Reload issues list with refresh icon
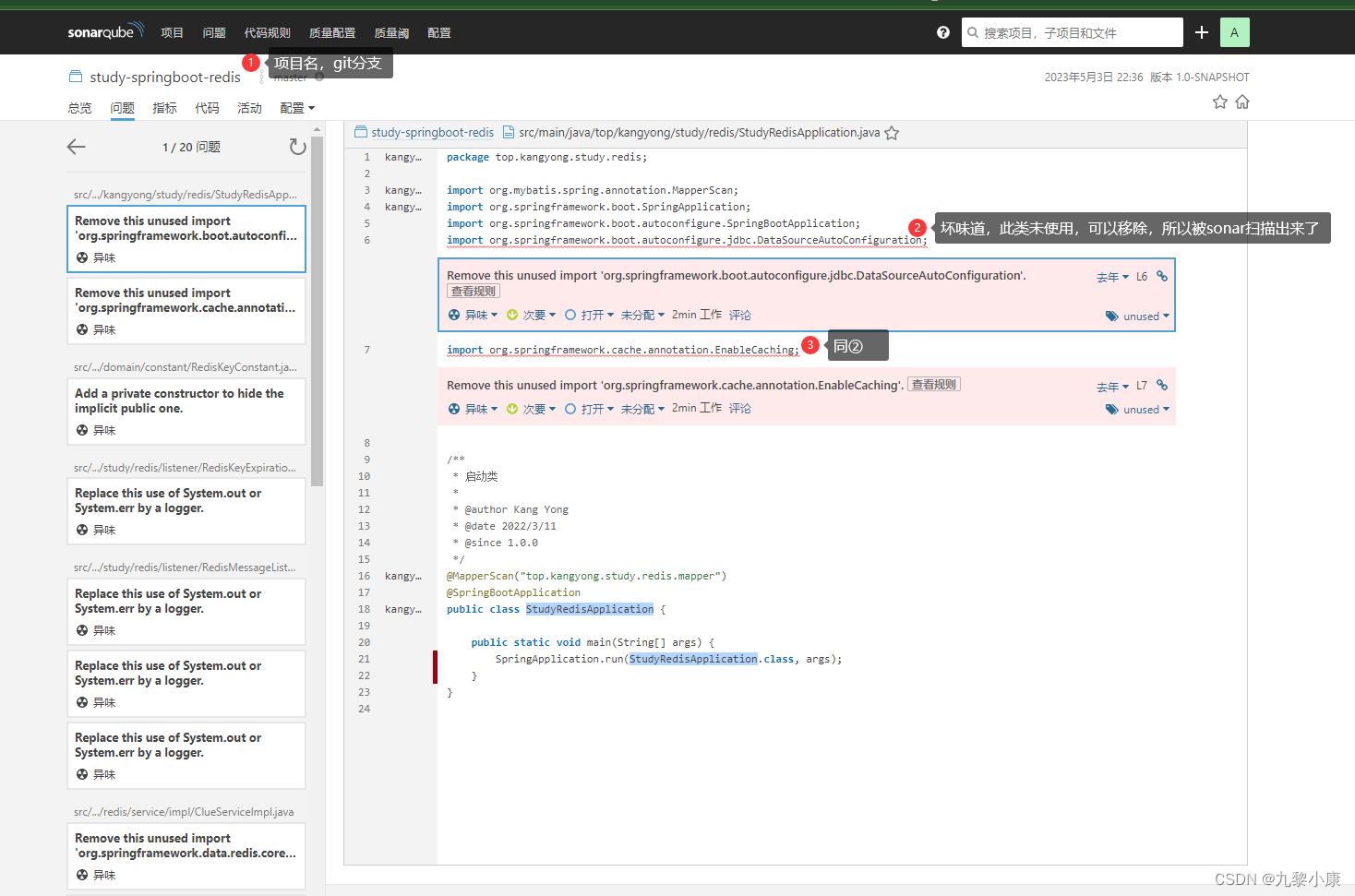 (296, 146)
